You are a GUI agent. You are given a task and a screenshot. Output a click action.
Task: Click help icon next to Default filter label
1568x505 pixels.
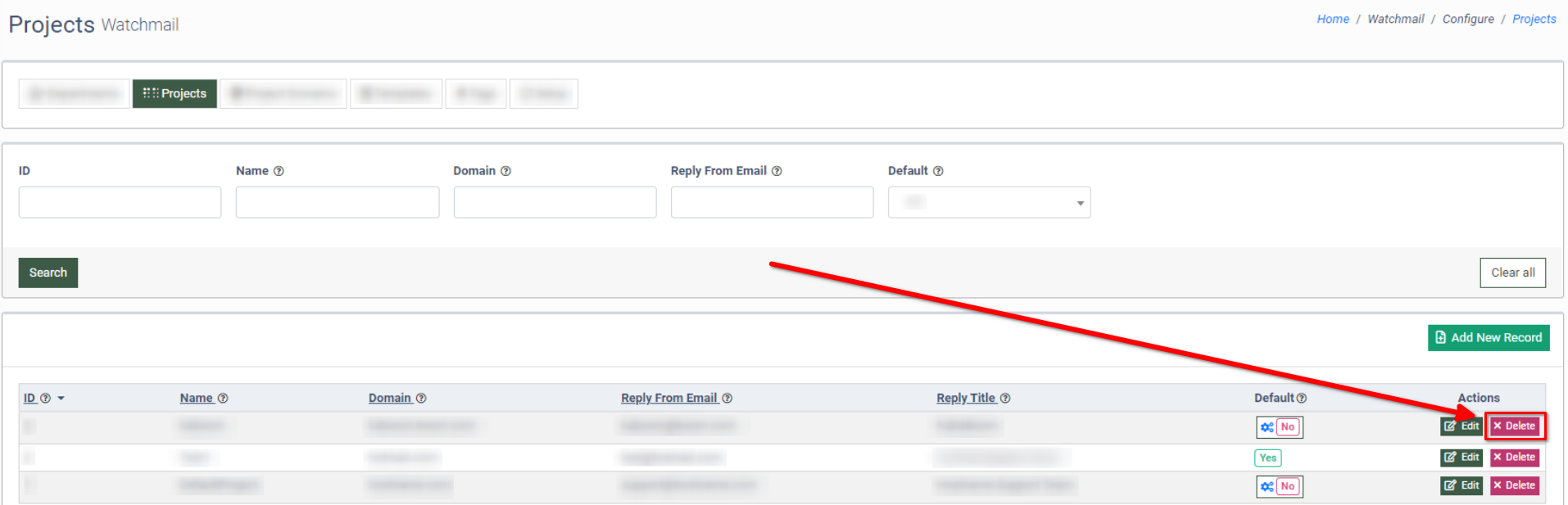click(938, 171)
